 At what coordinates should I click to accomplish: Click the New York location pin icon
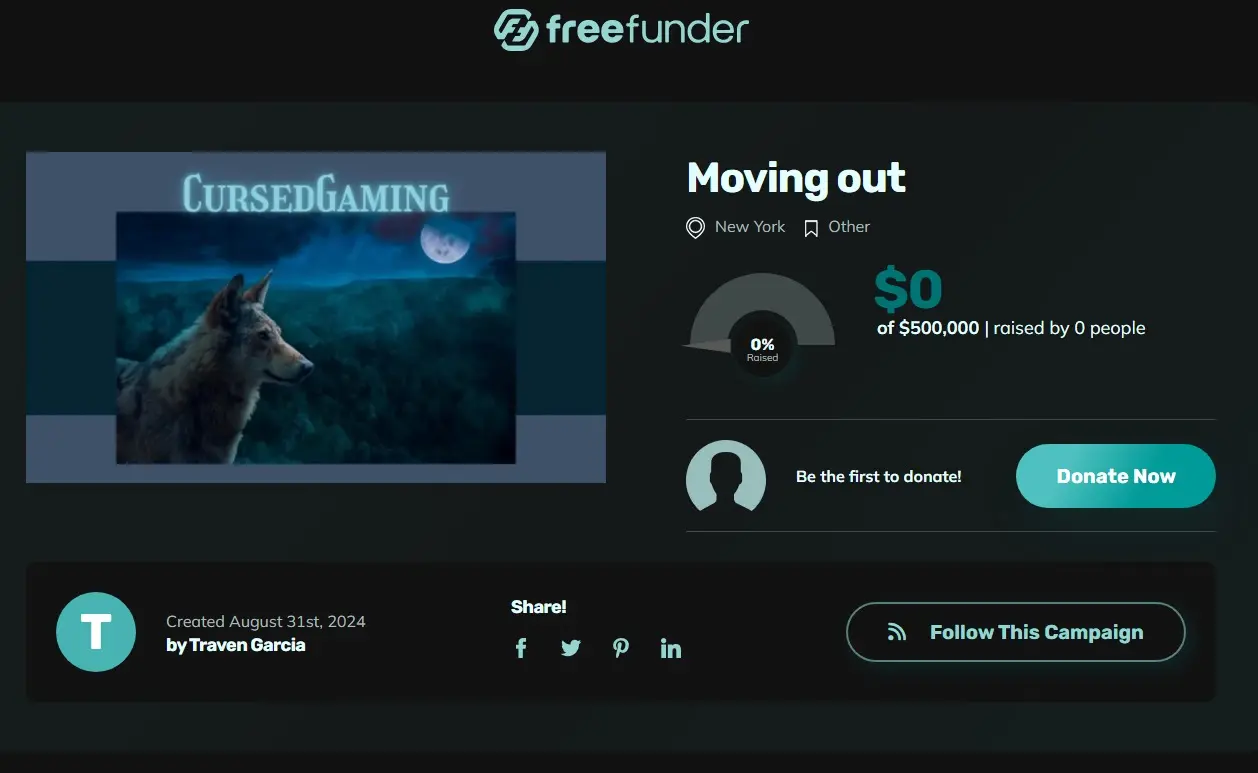pos(695,228)
